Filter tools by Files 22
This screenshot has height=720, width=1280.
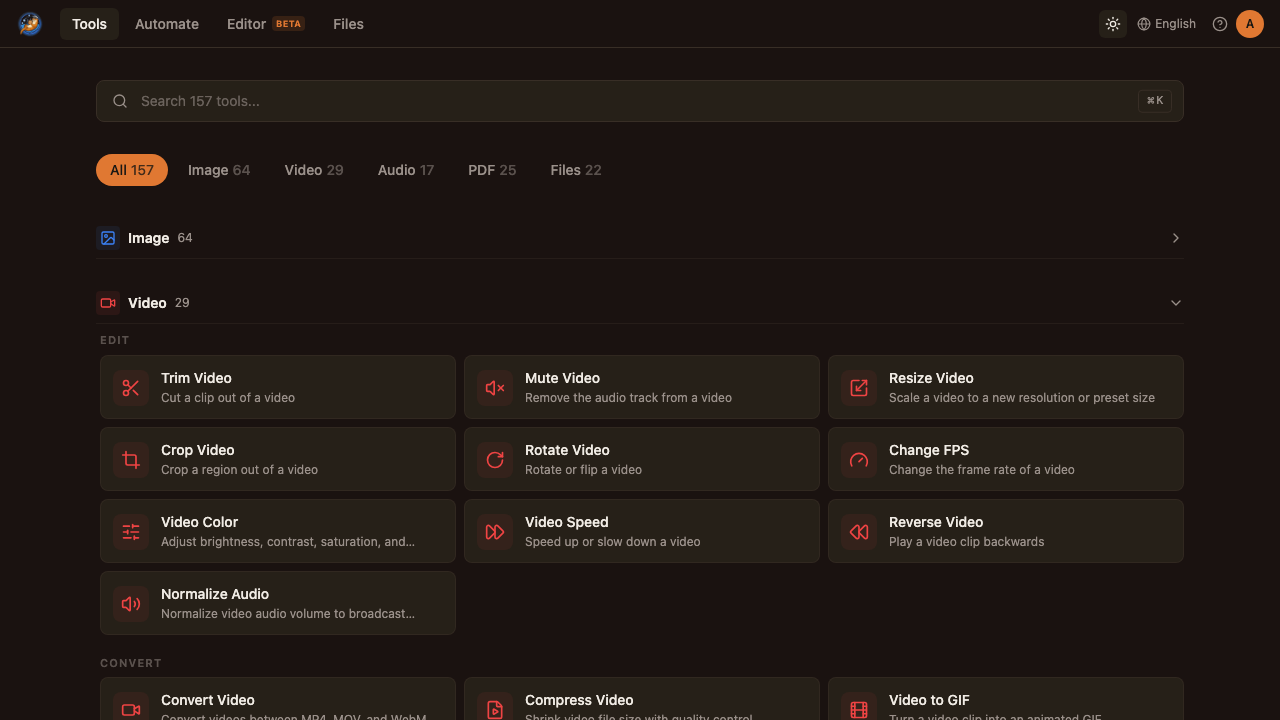coord(576,170)
